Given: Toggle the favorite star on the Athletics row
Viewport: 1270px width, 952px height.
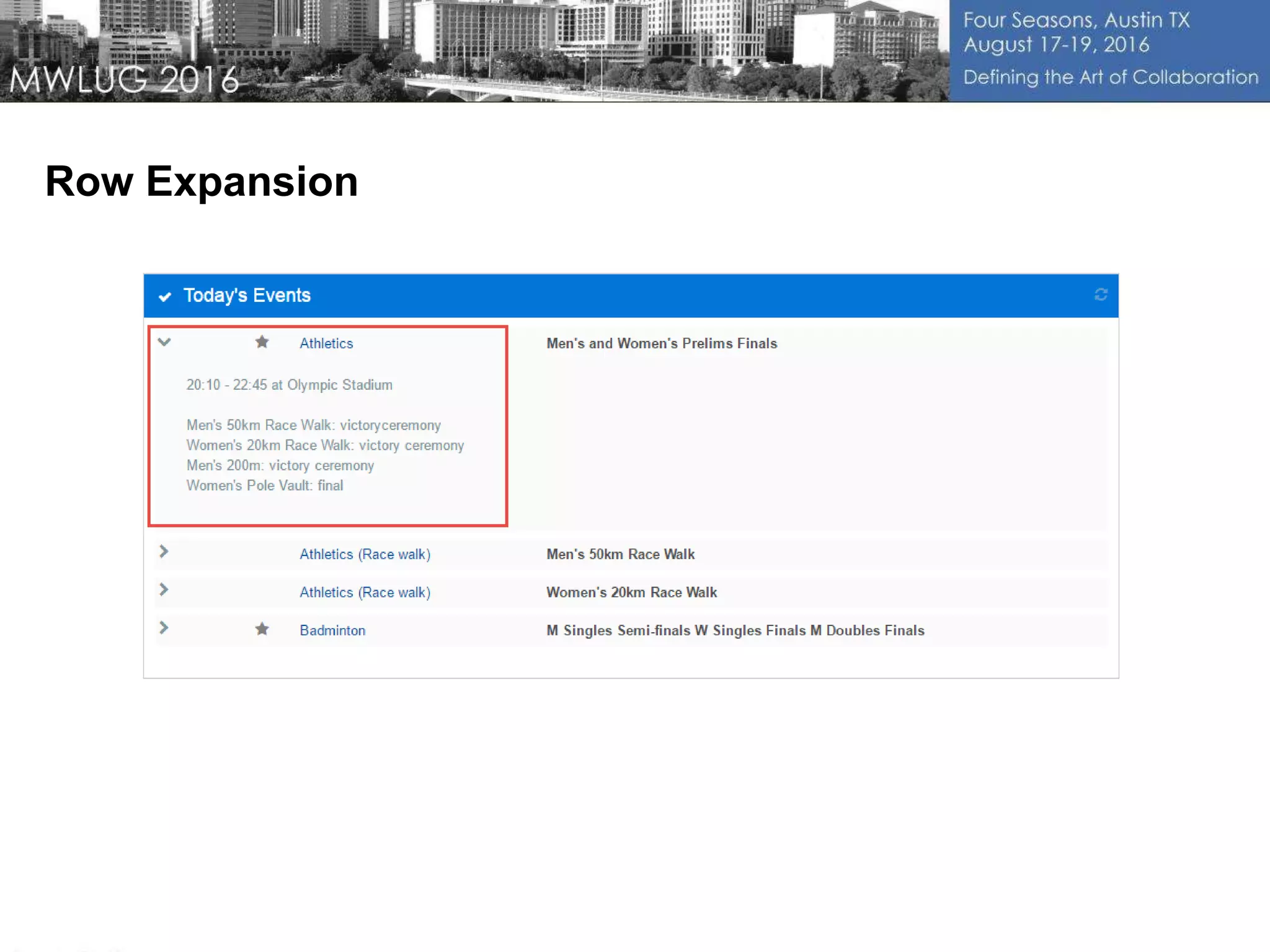Looking at the screenshot, I should pos(262,342).
